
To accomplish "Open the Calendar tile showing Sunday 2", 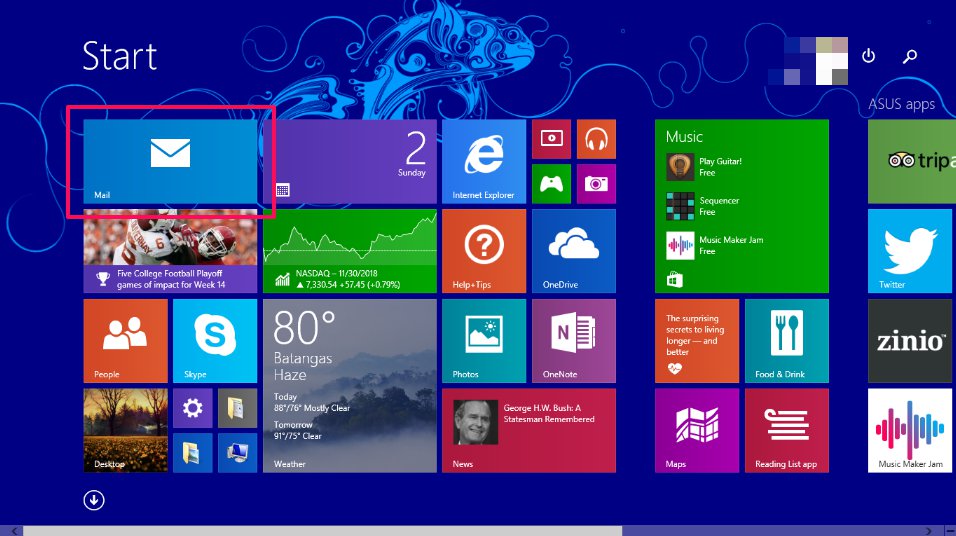I will coord(349,162).
